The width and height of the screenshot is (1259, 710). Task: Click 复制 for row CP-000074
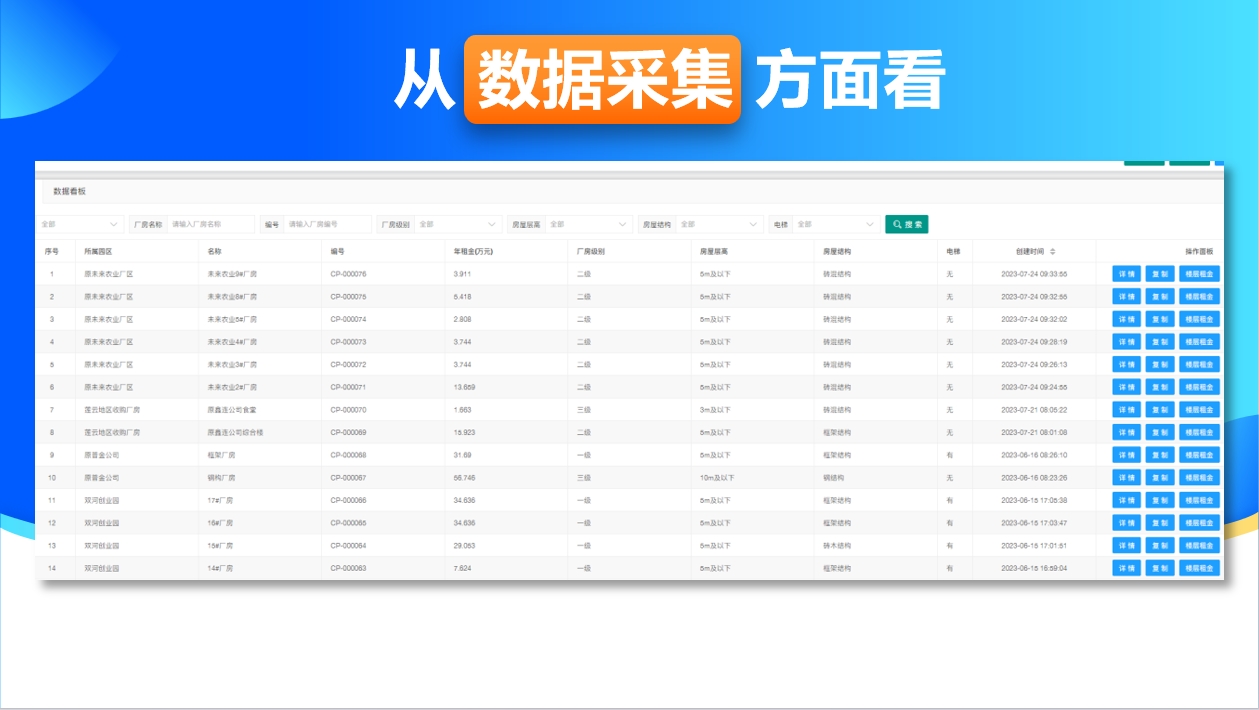(x=1160, y=319)
